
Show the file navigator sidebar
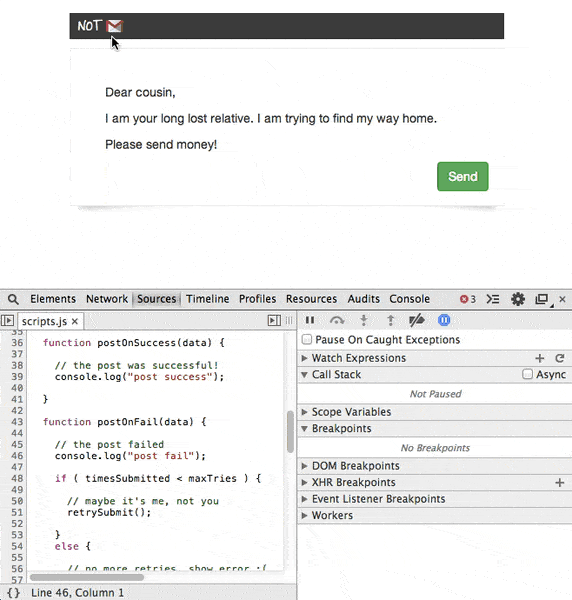7,321
